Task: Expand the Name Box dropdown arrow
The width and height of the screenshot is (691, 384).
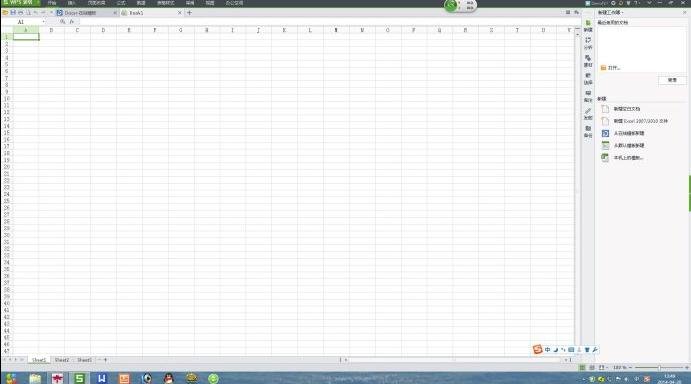Action: click(43, 22)
